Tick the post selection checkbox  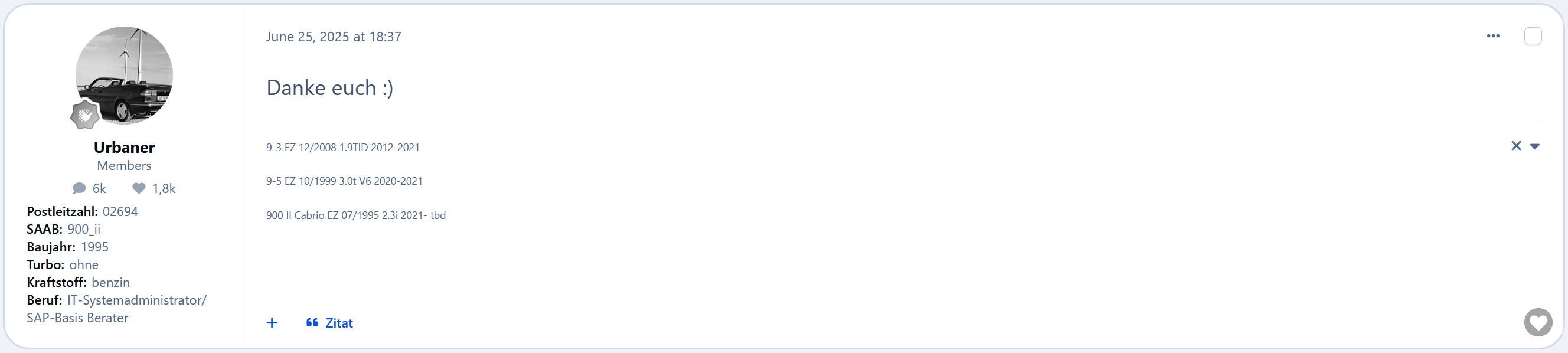1533,36
